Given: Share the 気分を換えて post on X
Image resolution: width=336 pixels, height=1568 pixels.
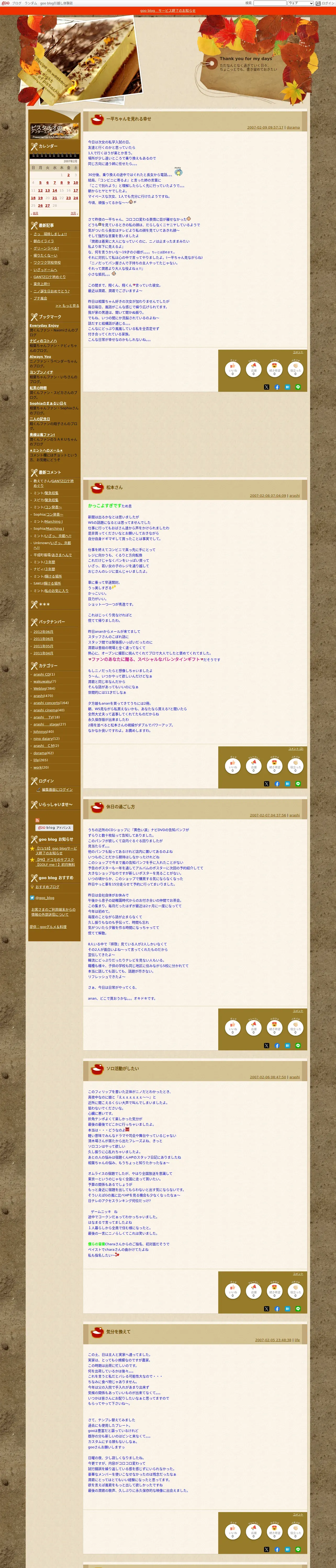Looking at the screenshot, I should (x=266, y=1550).
